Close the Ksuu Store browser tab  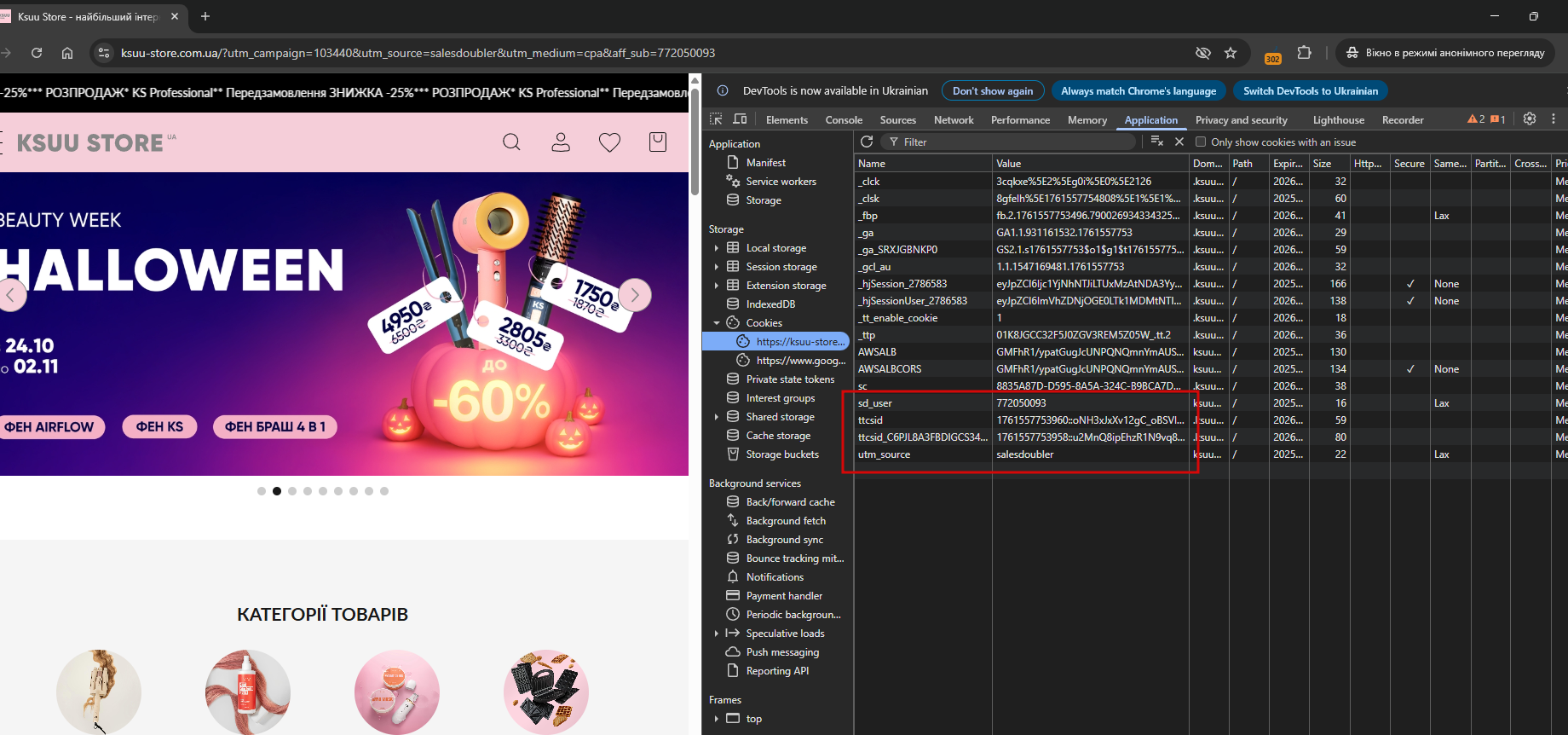coord(175,16)
